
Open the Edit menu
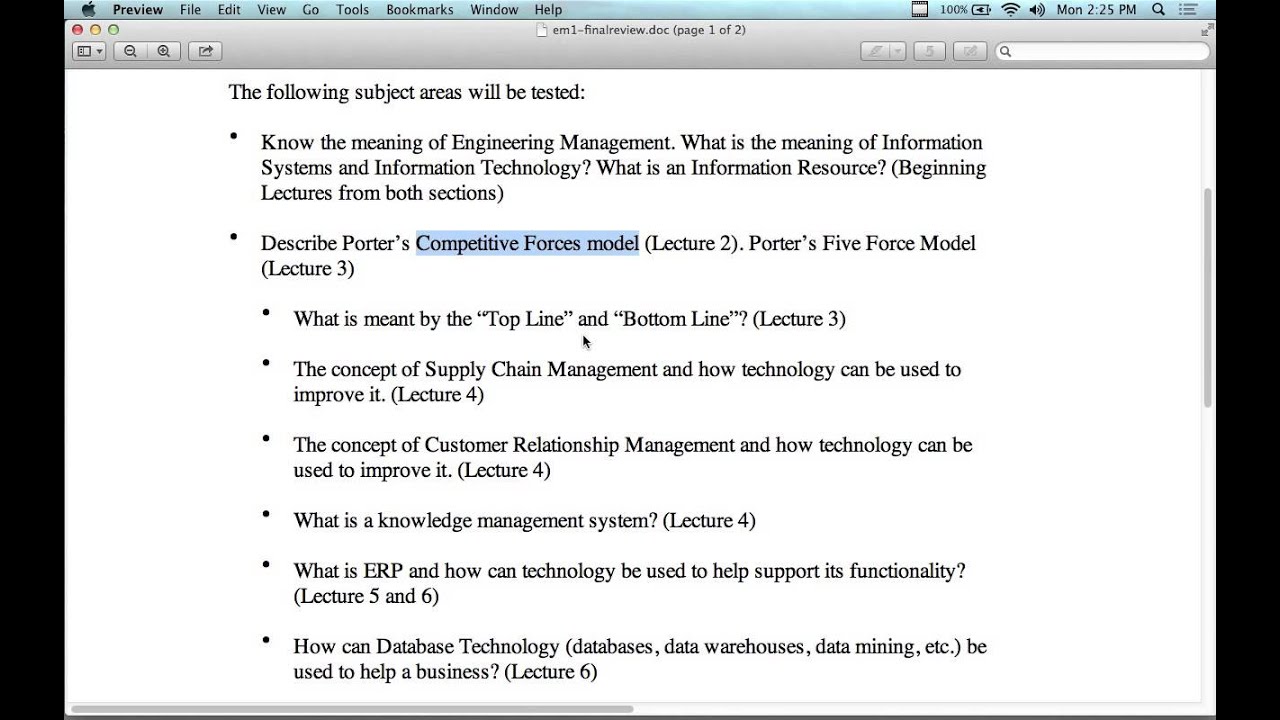(x=229, y=9)
